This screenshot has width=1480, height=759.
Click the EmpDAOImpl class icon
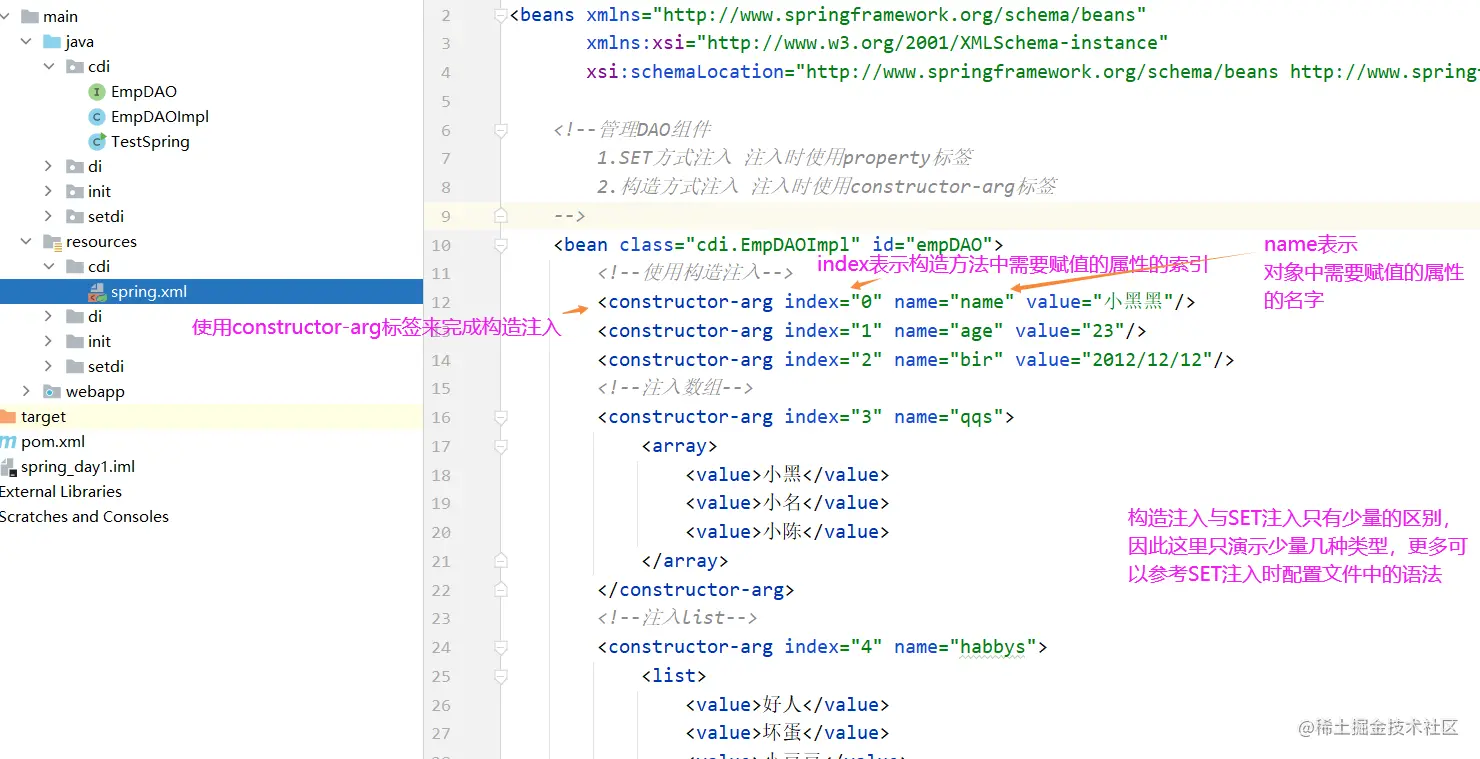click(97, 117)
